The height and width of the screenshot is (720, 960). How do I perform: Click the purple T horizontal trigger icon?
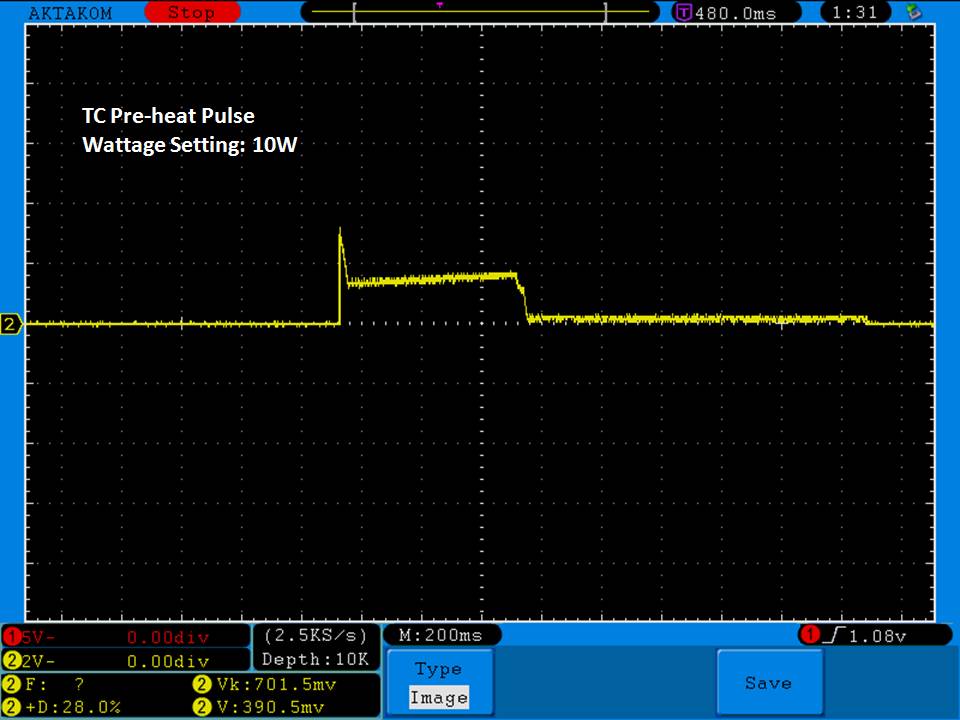pyautogui.click(x=683, y=13)
